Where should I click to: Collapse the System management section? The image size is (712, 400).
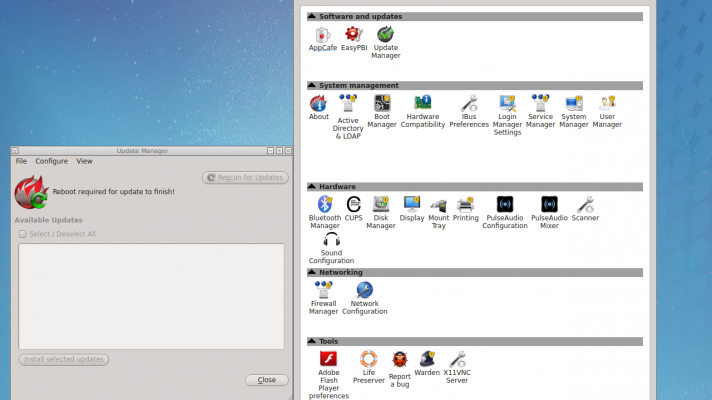[312, 85]
